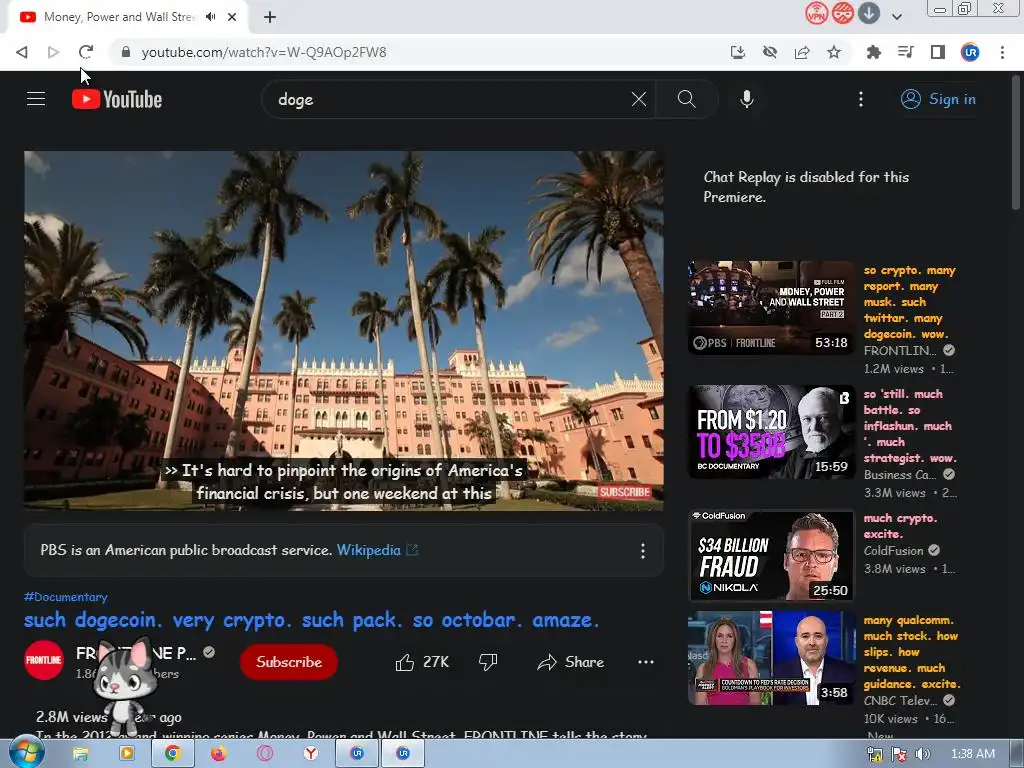Open the YouTube hamburger guide menu
The image size is (1024, 768).
tap(36, 99)
